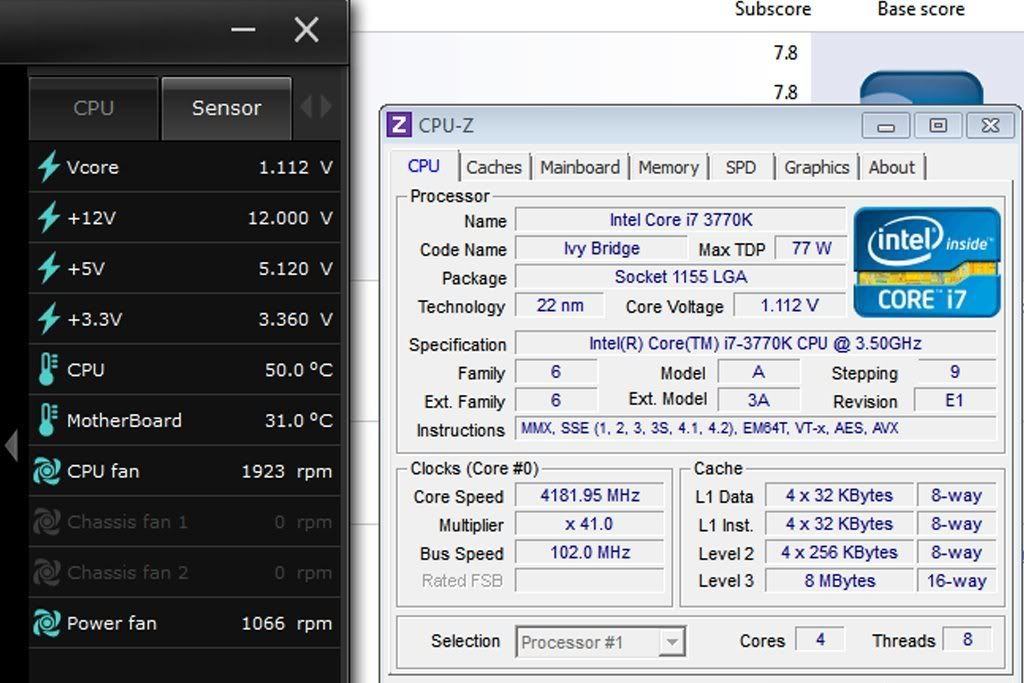Click the Core Speed value field
Image resolution: width=1024 pixels, height=683 pixels.
(x=589, y=496)
